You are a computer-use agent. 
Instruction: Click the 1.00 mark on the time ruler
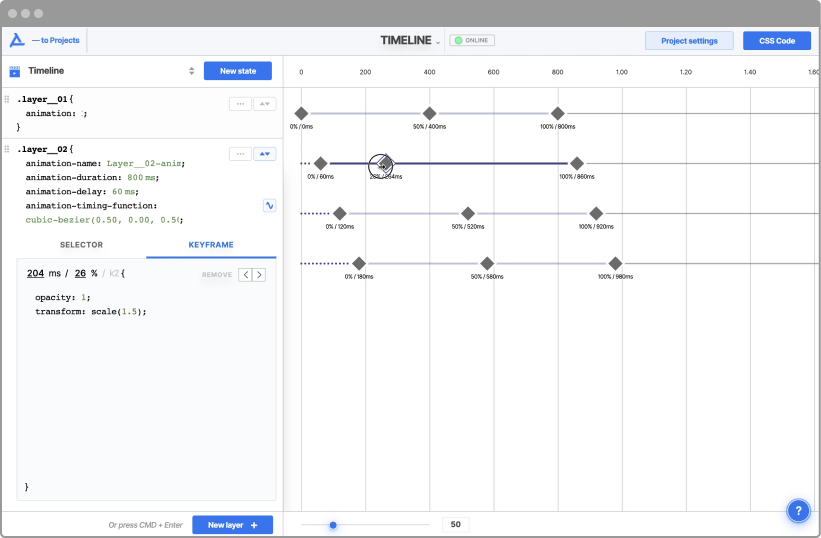point(622,72)
